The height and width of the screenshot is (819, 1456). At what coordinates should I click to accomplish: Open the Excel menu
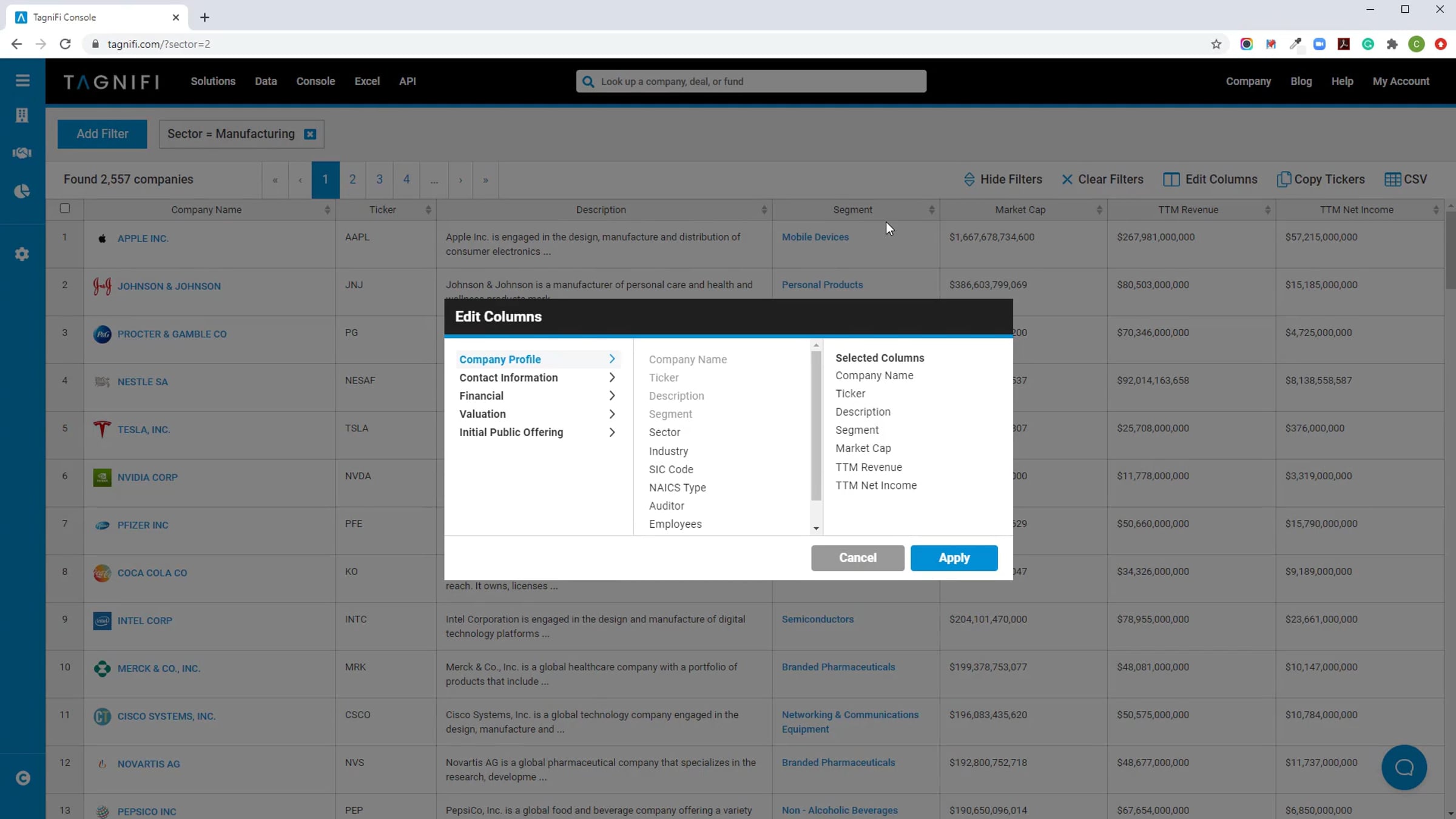pyautogui.click(x=367, y=81)
